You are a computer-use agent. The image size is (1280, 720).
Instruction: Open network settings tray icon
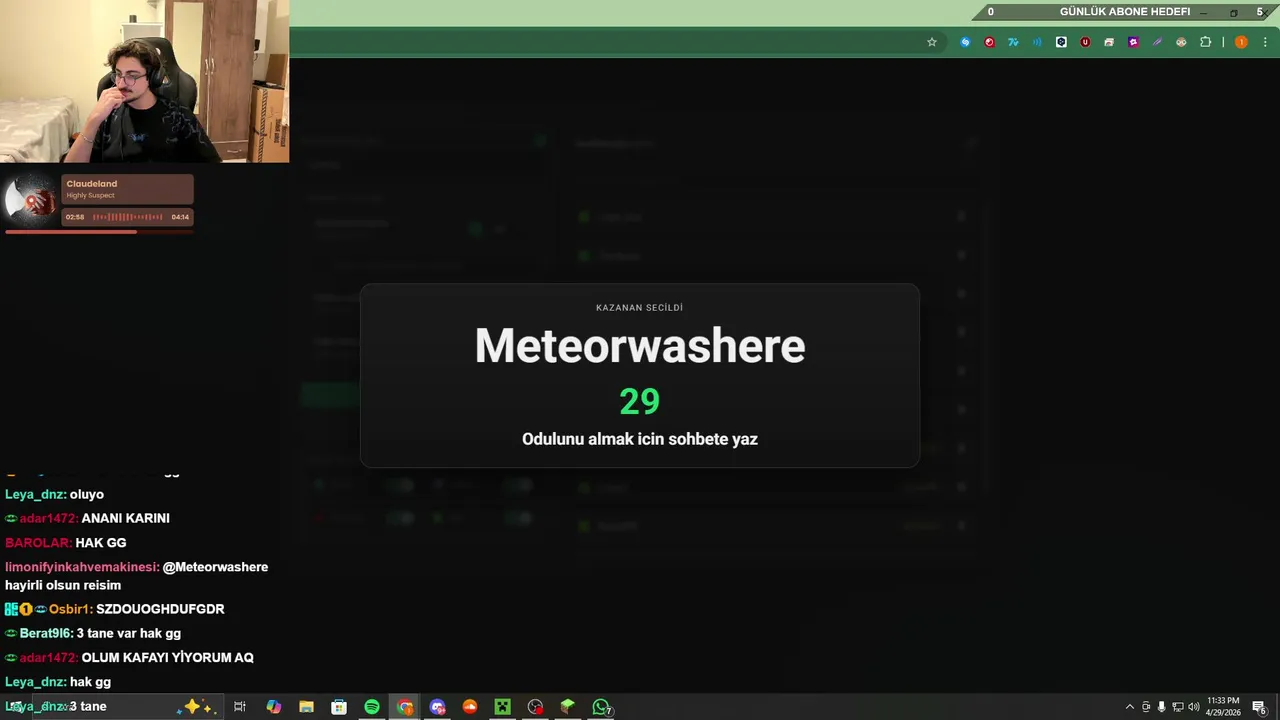click(x=1177, y=707)
